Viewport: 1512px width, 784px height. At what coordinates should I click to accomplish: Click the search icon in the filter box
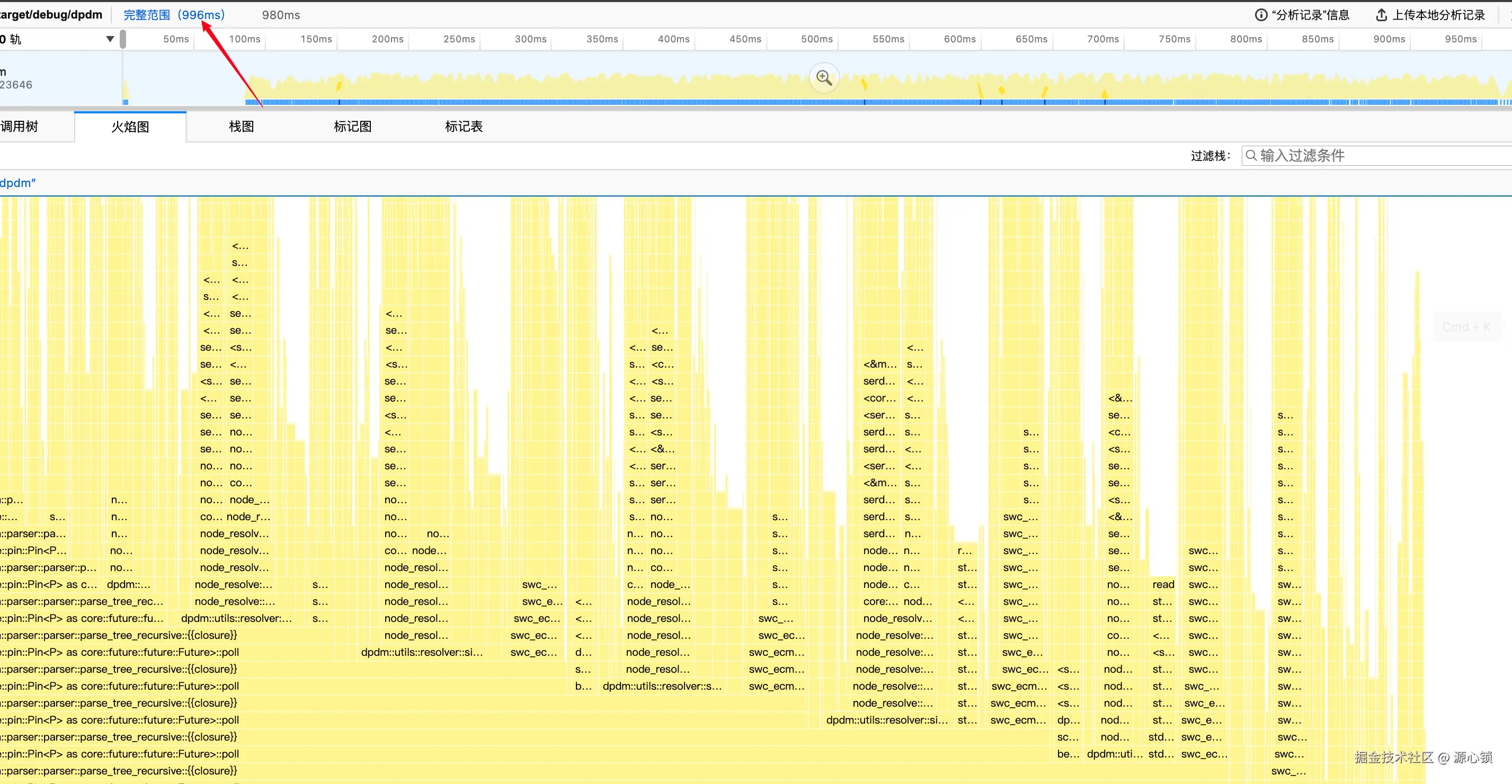tap(1251, 156)
